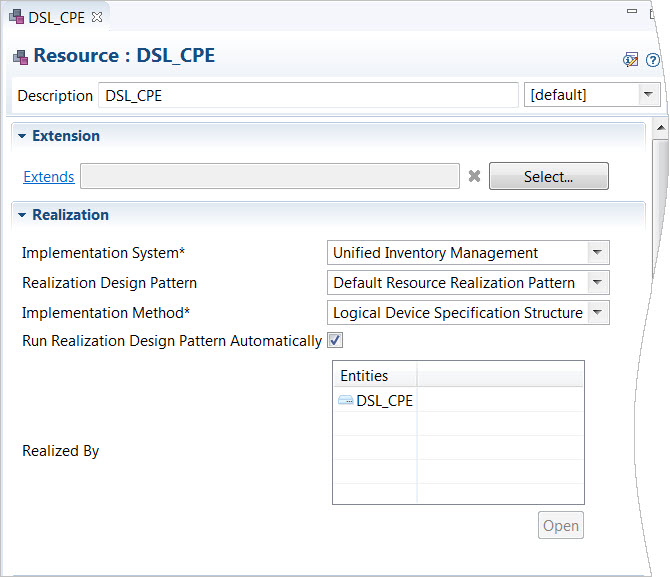
Task: Clear the Extends value with X icon
Action: coord(474,176)
